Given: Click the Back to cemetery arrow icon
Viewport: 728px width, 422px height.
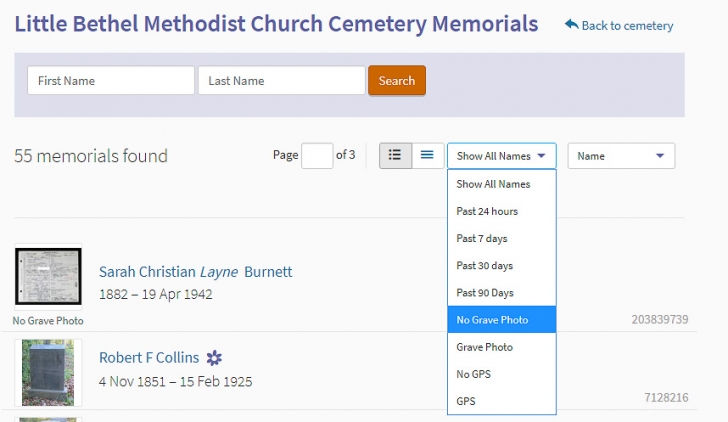Looking at the screenshot, I should coord(571,24).
